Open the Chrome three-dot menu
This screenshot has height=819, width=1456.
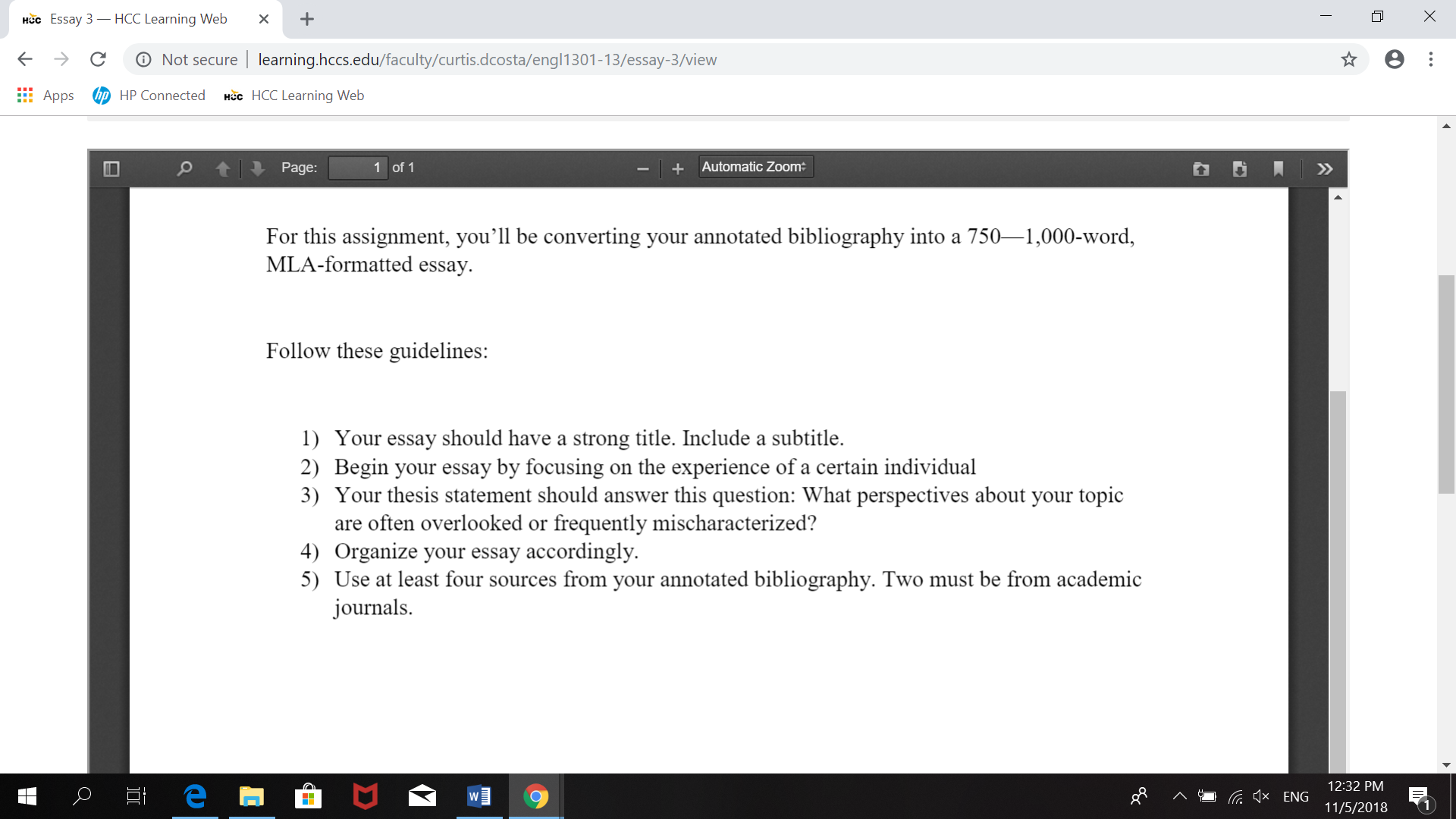point(1431,59)
